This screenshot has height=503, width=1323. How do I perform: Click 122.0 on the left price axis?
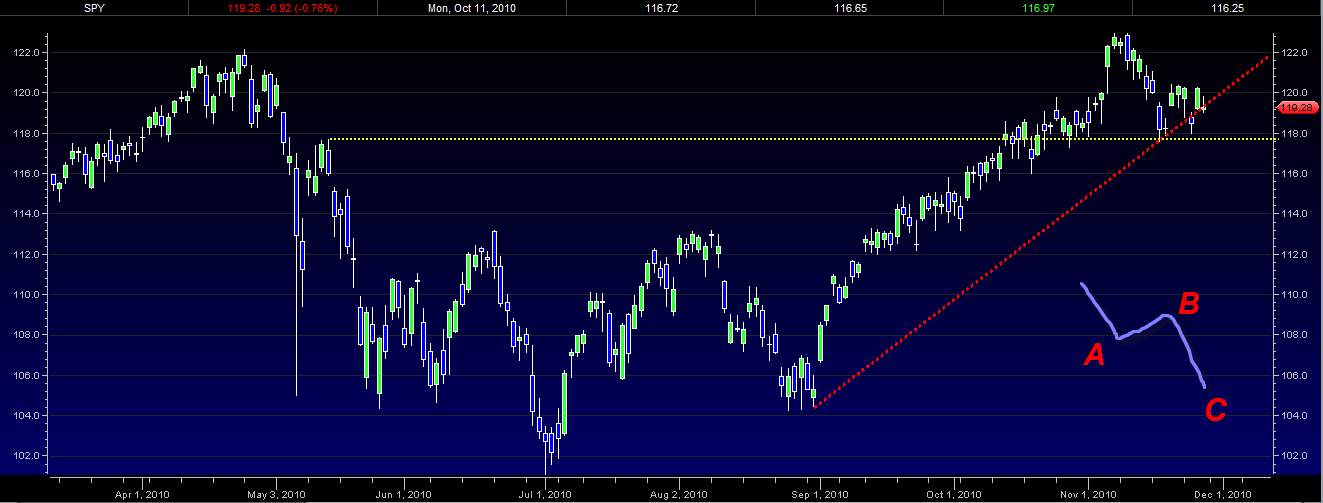(x=28, y=52)
